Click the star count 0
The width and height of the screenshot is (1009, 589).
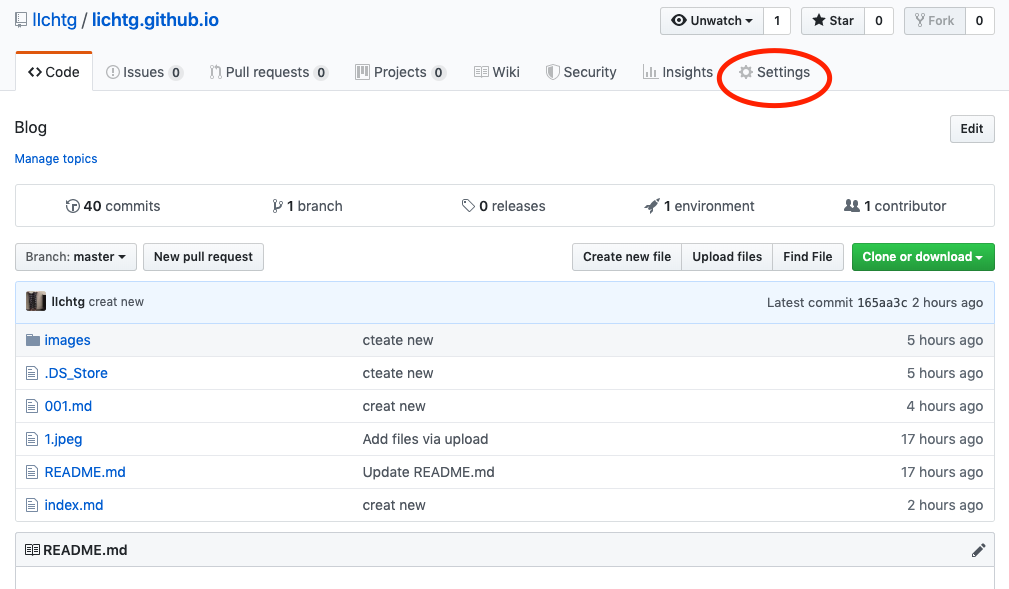[x=878, y=21]
